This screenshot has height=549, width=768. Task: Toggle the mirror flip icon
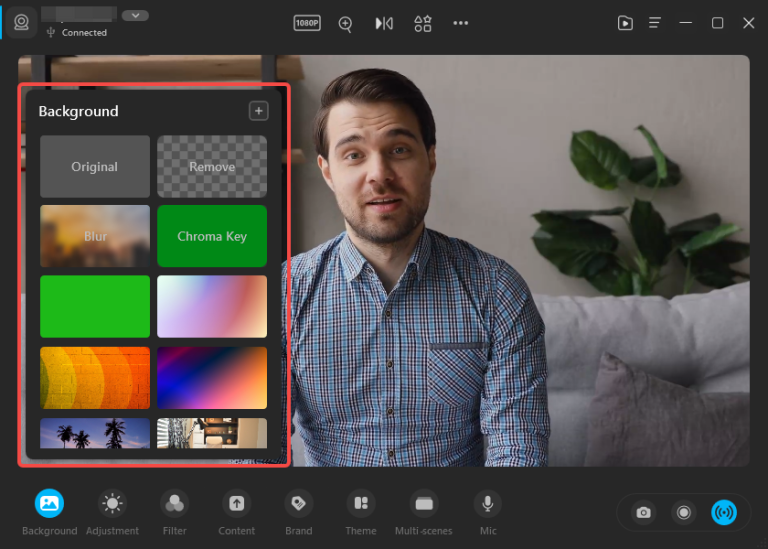tap(384, 23)
